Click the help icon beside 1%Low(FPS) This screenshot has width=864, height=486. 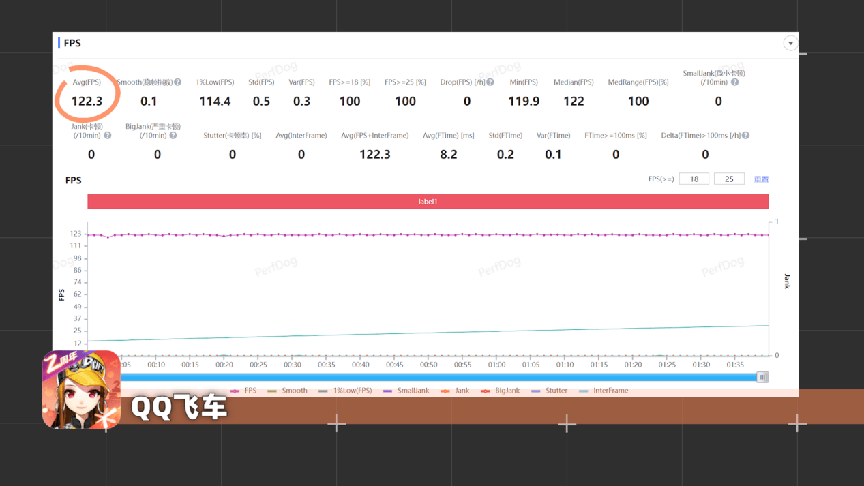point(236,82)
